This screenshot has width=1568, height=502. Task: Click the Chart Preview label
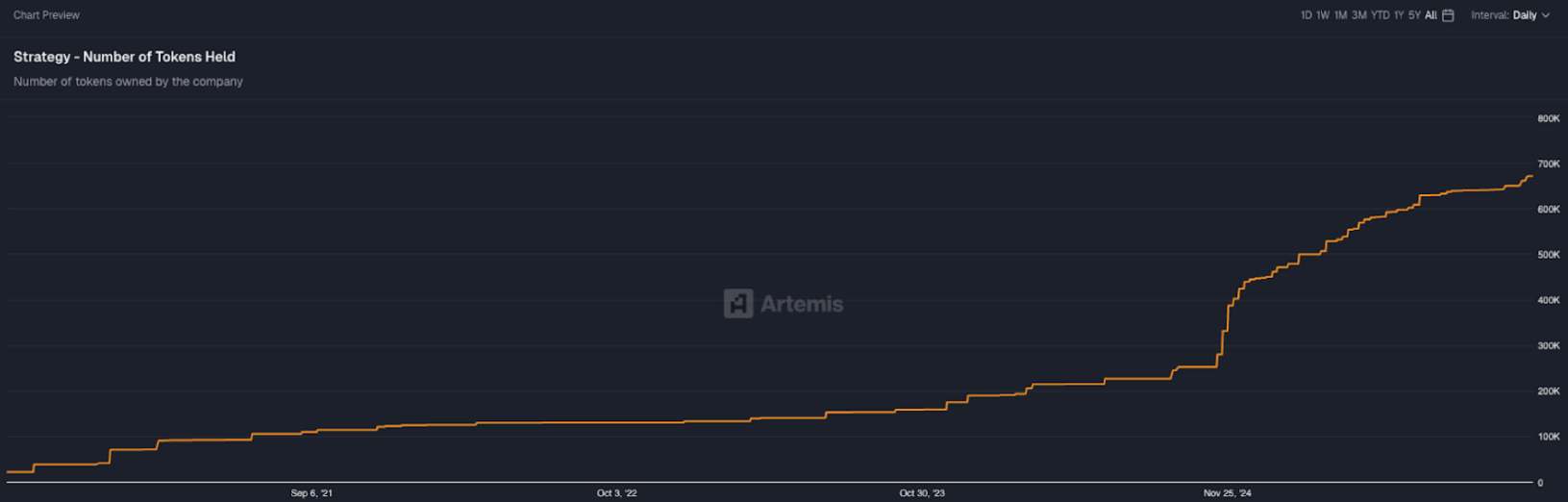click(46, 15)
